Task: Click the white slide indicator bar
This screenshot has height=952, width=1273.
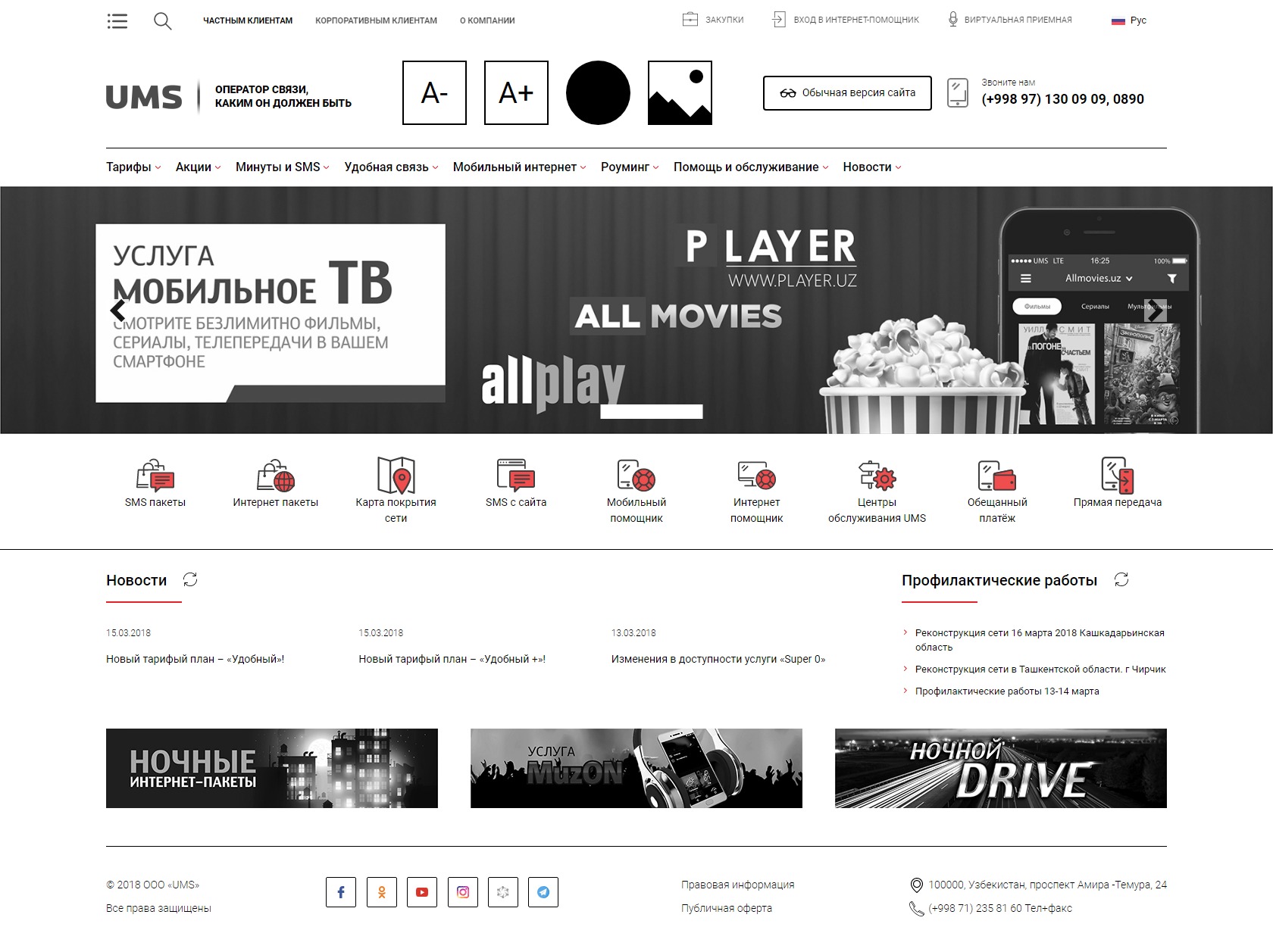Action: (x=652, y=411)
